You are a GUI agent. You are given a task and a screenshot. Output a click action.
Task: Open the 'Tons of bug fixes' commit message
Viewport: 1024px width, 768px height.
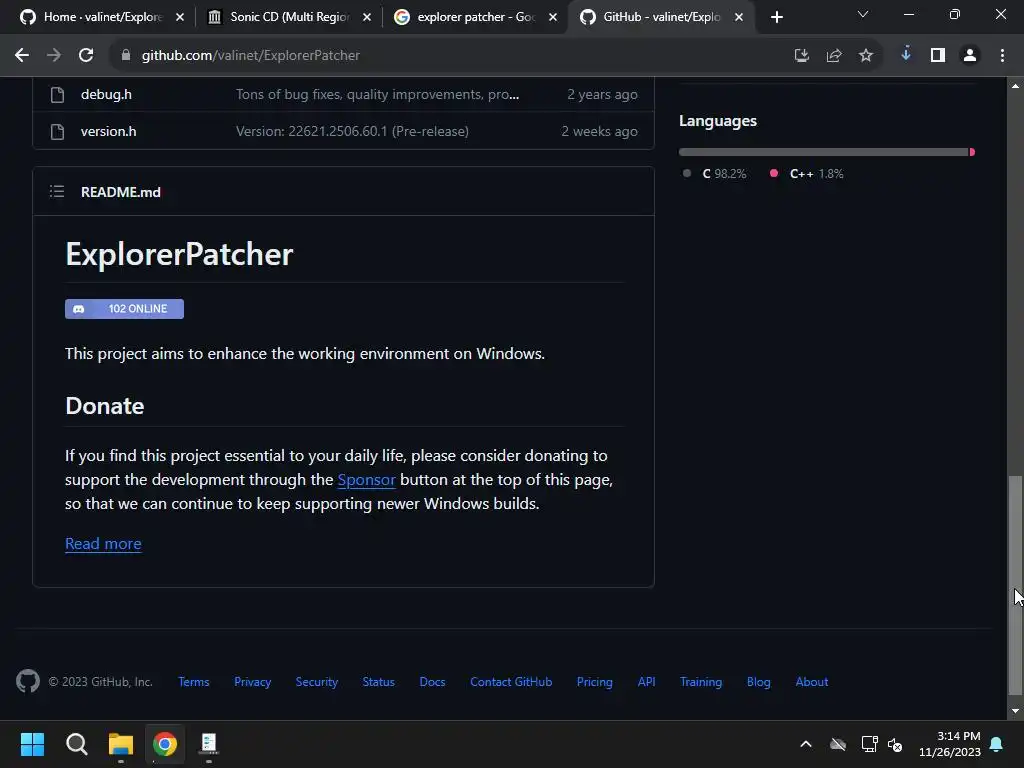click(377, 94)
